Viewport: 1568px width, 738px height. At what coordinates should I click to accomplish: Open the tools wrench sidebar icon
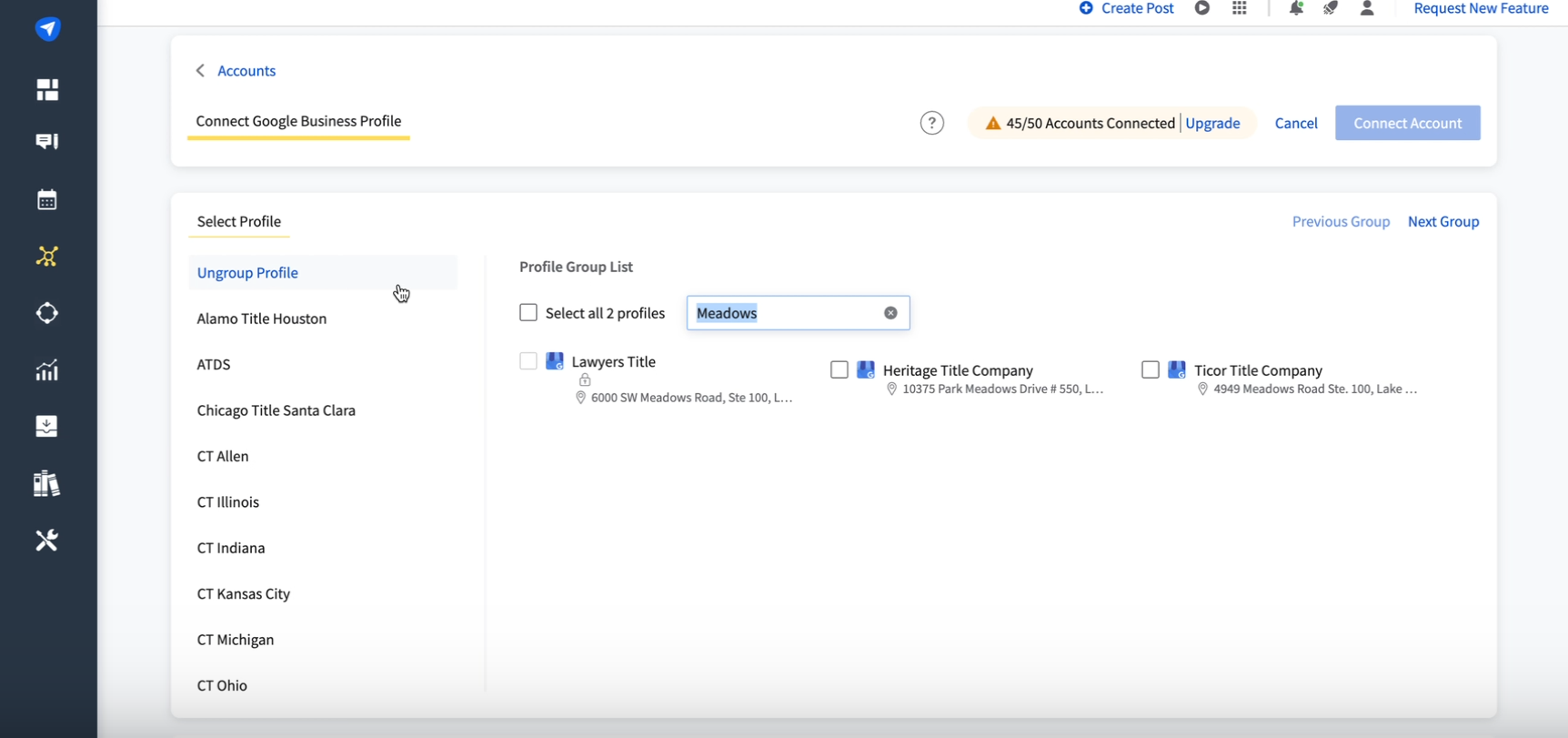pos(47,541)
